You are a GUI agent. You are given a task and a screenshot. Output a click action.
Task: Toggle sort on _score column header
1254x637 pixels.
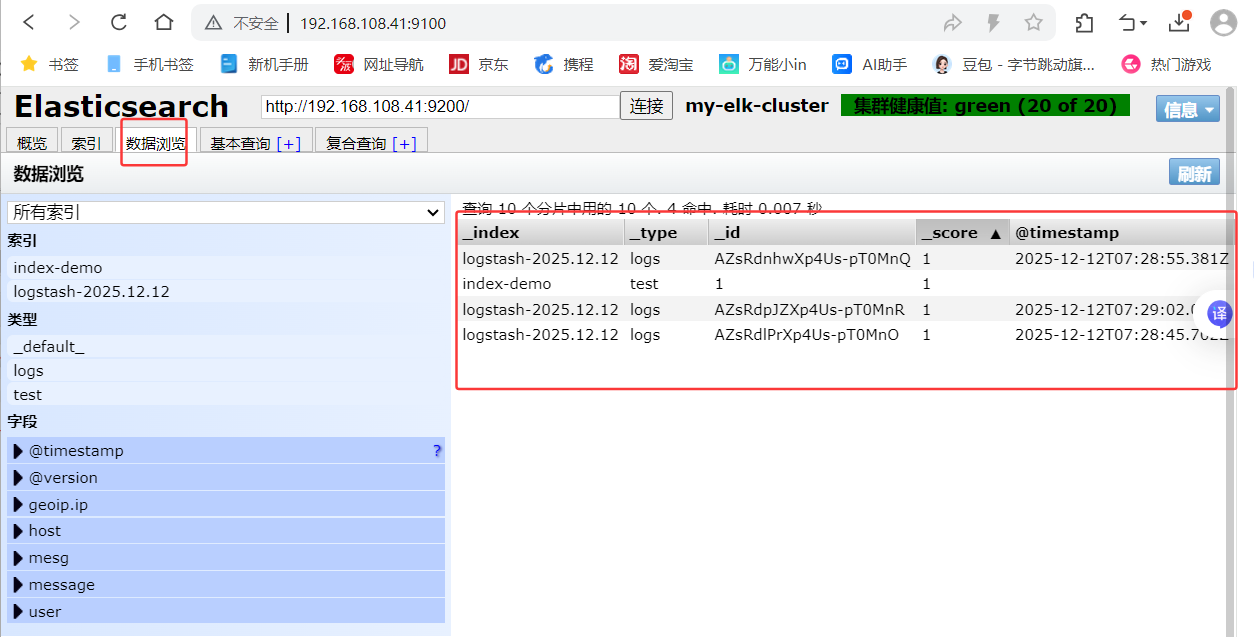[962, 232]
